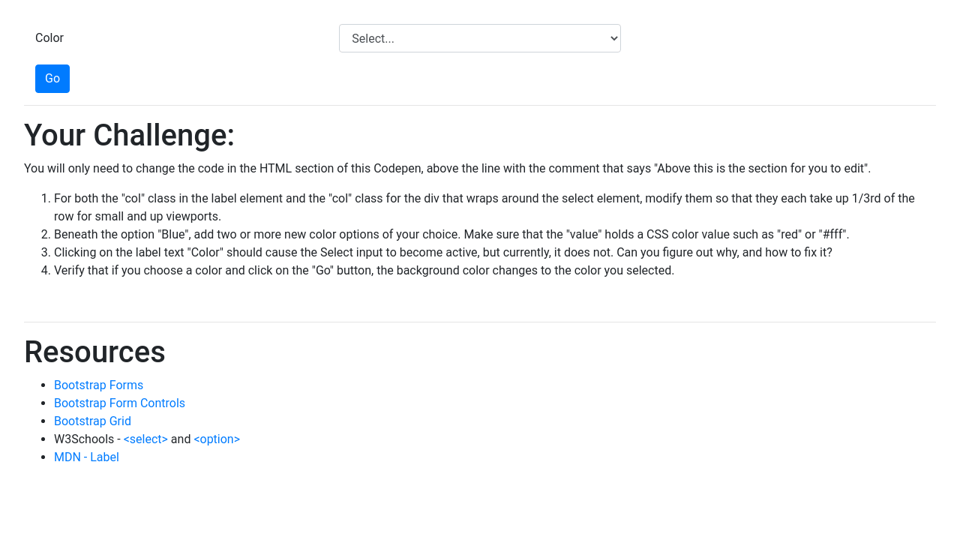Click the second step about adding color options
This screenshot has width=960, height=540.
[451, 234]
